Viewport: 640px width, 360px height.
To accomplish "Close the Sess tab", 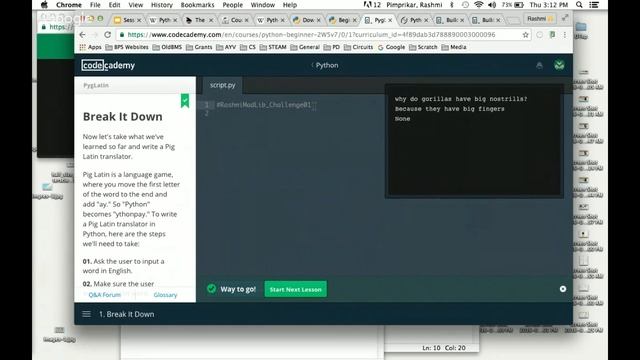I will [x=139, y=20].
